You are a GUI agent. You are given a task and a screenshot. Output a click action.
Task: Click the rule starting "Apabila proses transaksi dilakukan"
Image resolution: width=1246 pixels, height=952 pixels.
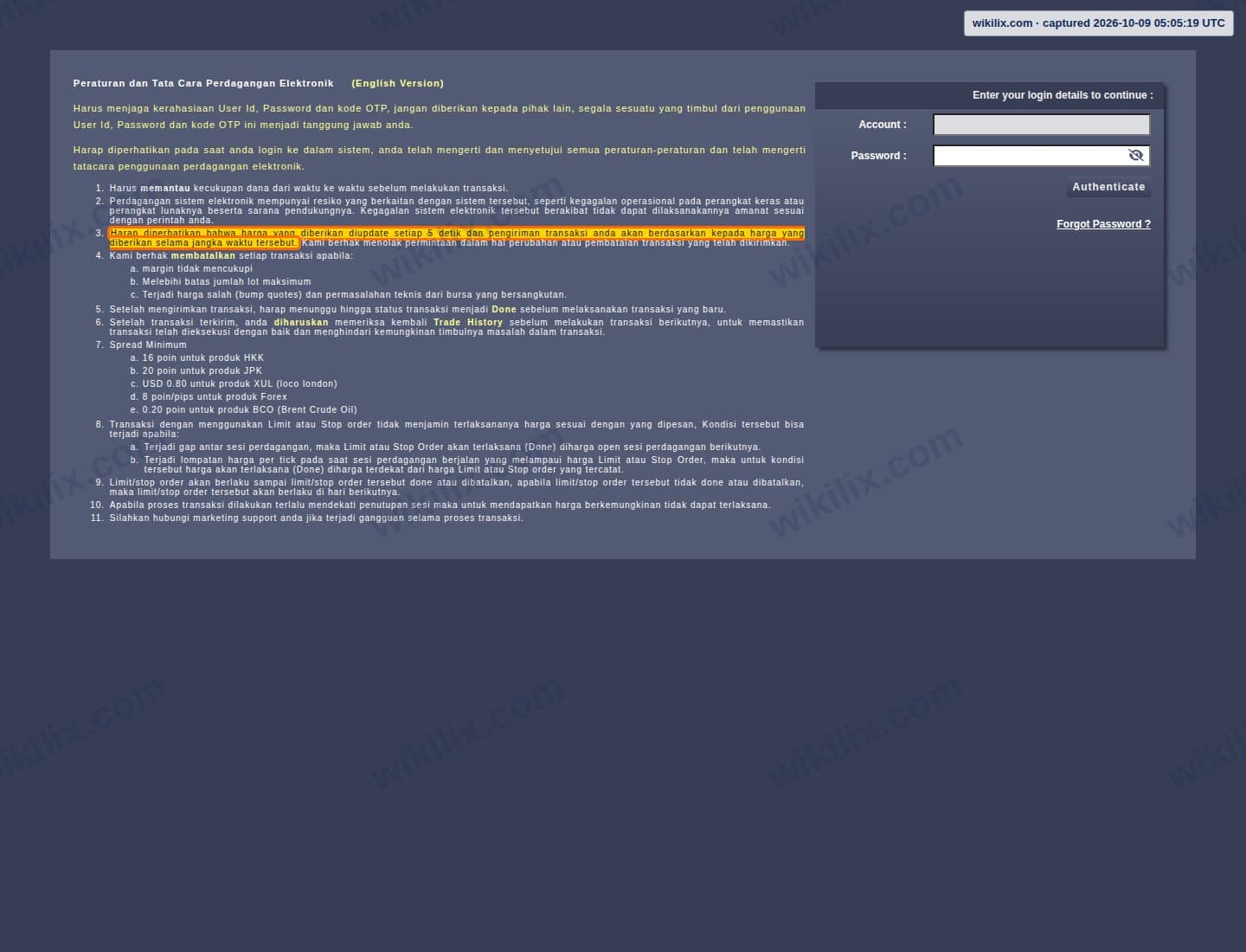[440, 505]
